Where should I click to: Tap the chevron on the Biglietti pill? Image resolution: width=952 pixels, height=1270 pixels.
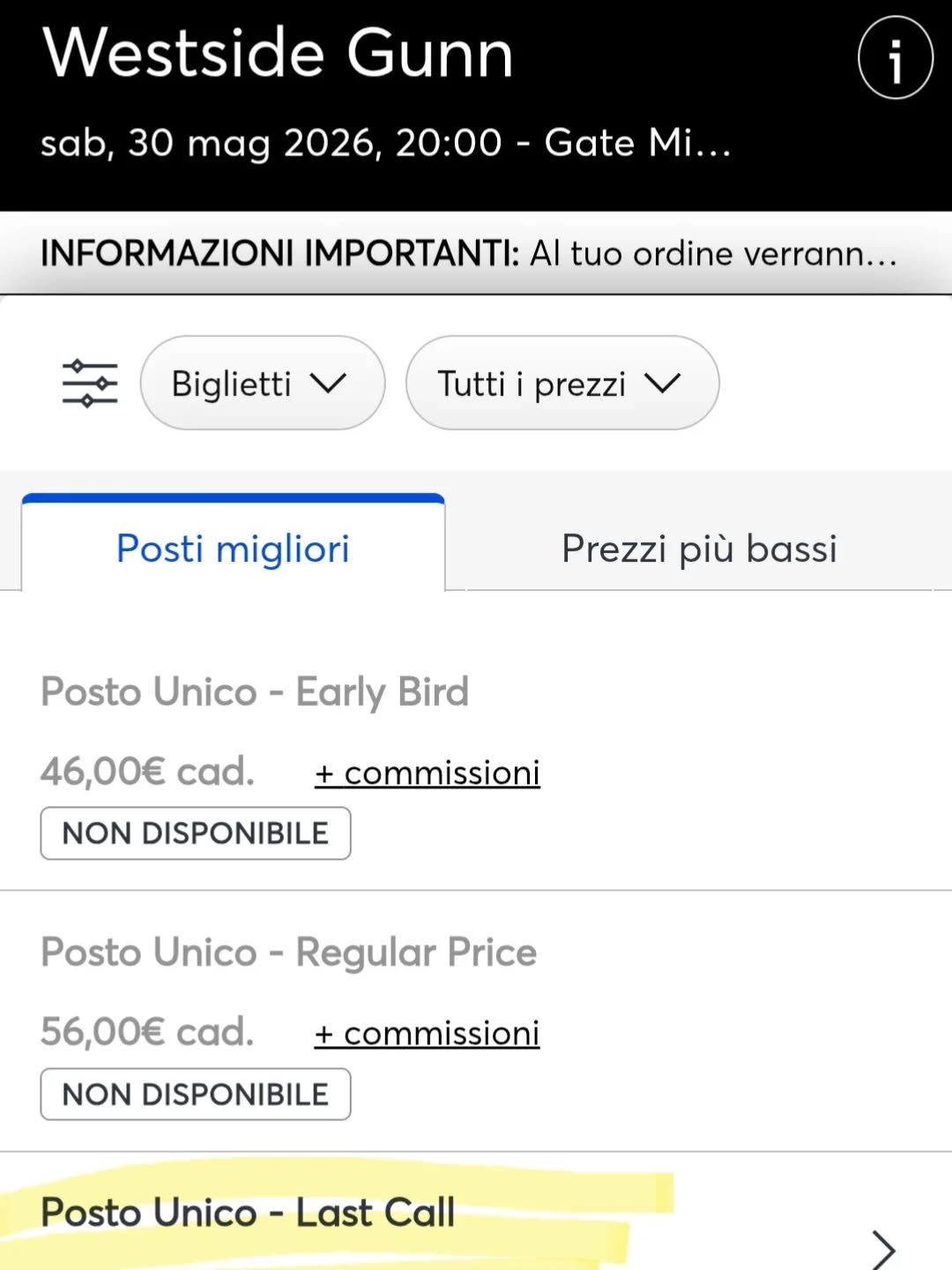327,384
